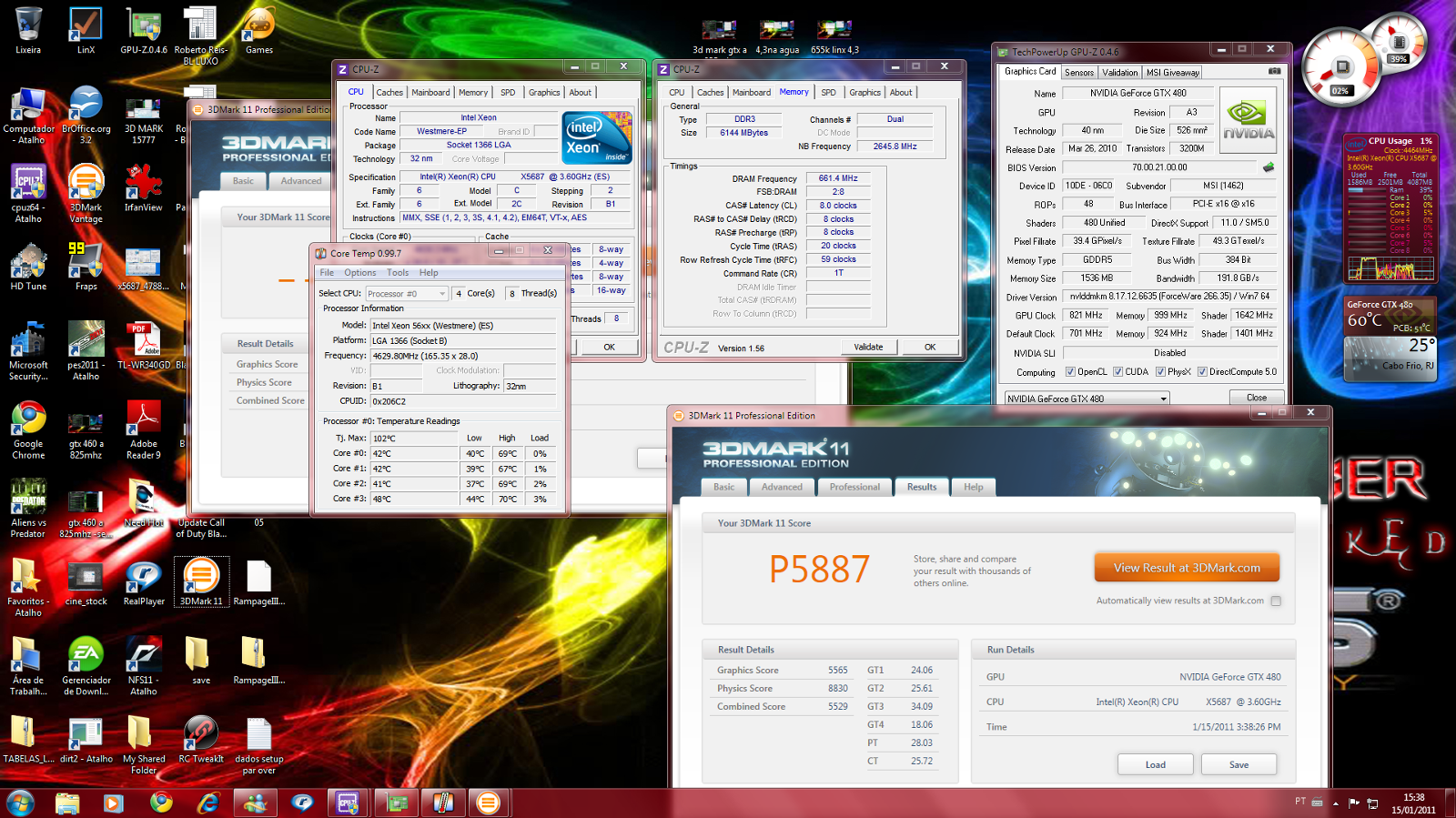Screen dimensions: 1456x818
Task: Click the Cabo Frio weather gadget
Action: click(x=1390, y=359)
